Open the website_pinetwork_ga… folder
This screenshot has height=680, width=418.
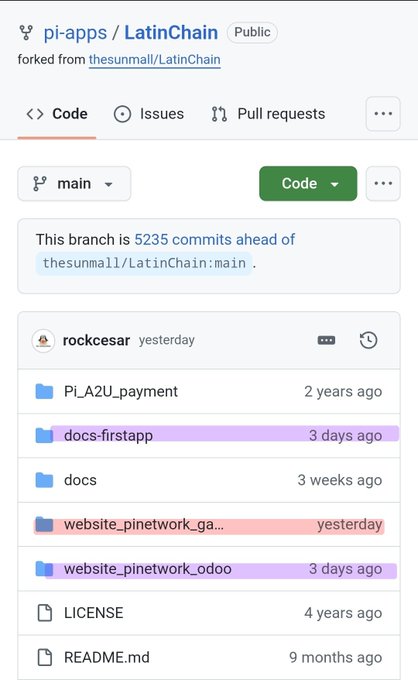144,525
